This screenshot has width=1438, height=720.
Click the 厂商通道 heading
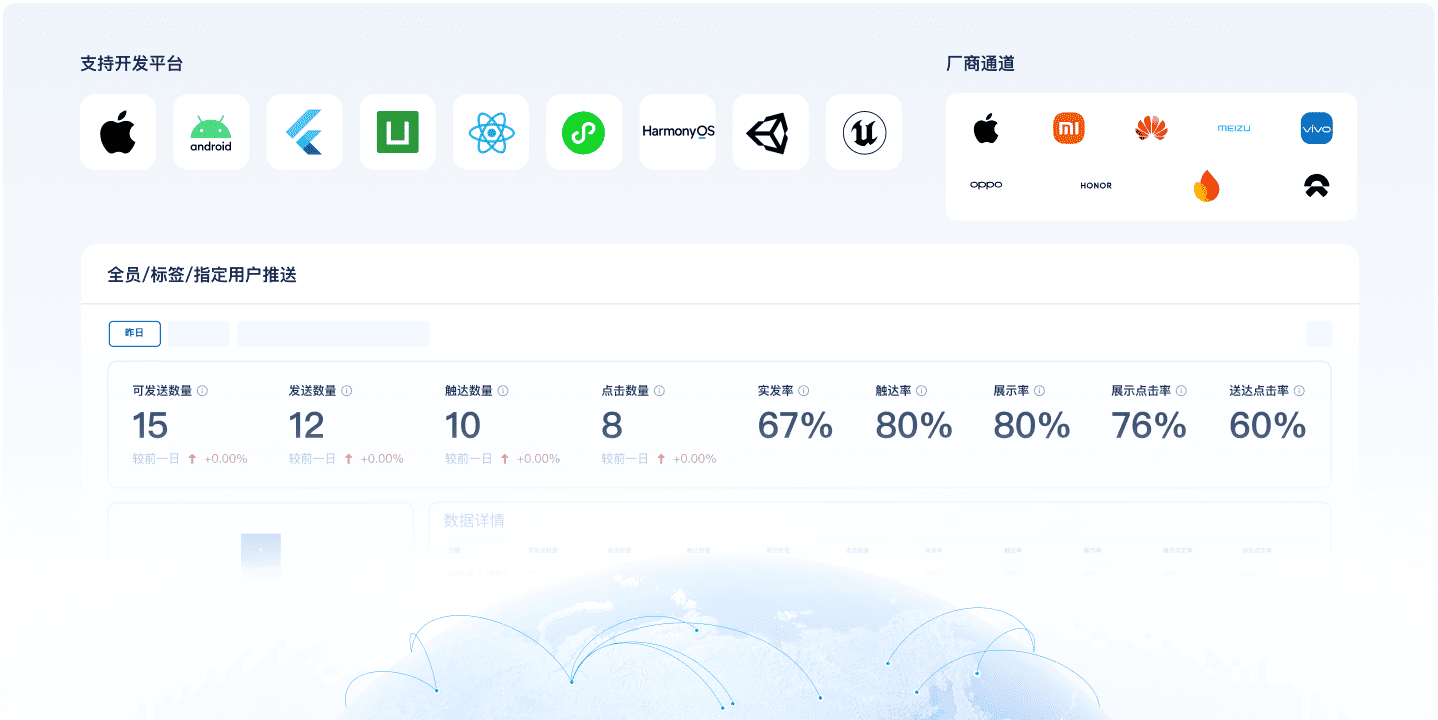(980, 63)
